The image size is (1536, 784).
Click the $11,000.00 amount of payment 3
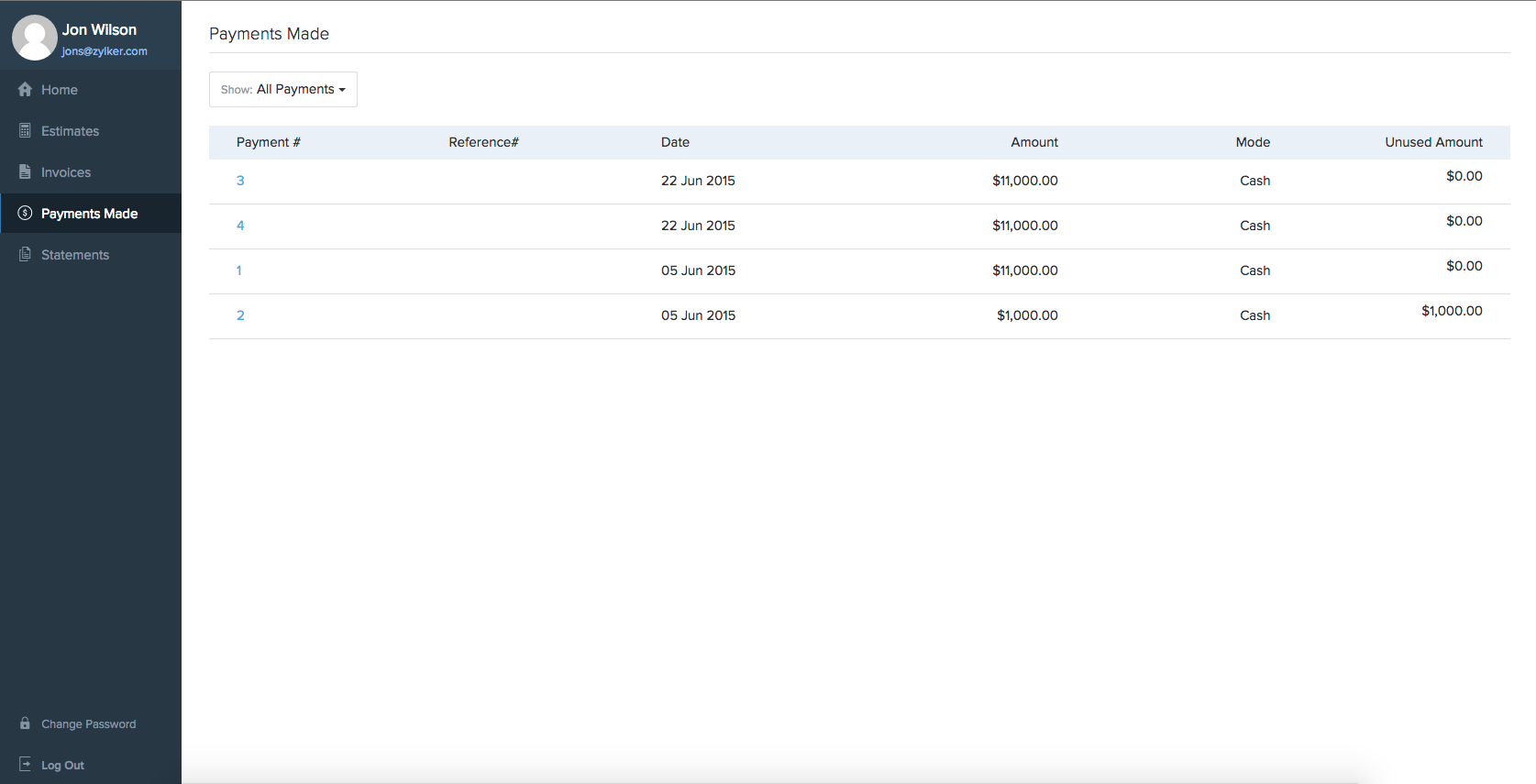tap(1025, 181)
